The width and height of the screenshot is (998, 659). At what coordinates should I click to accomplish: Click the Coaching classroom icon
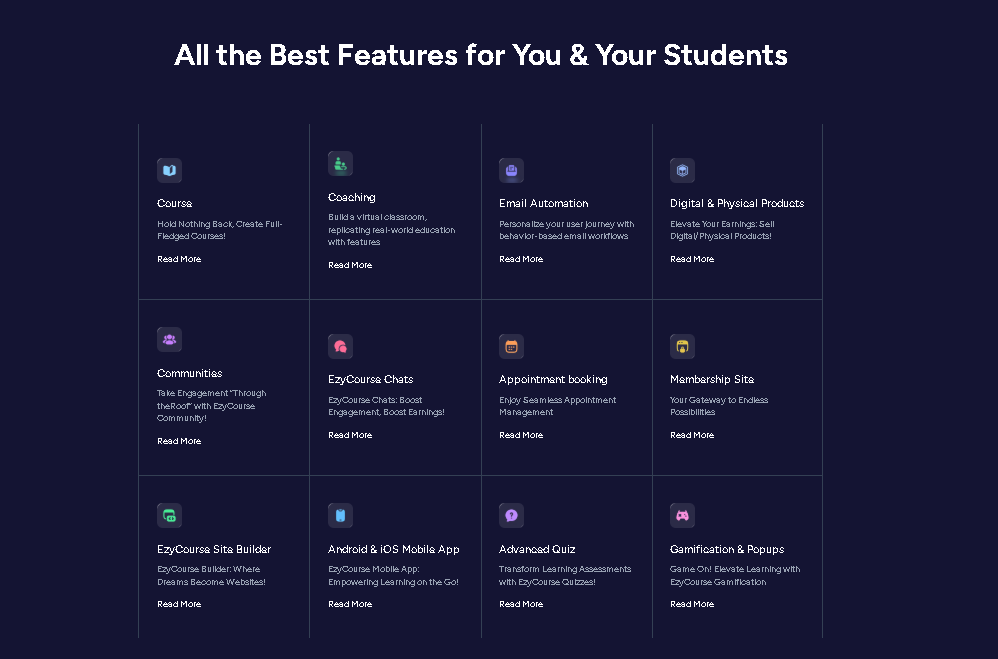[341, 164]
